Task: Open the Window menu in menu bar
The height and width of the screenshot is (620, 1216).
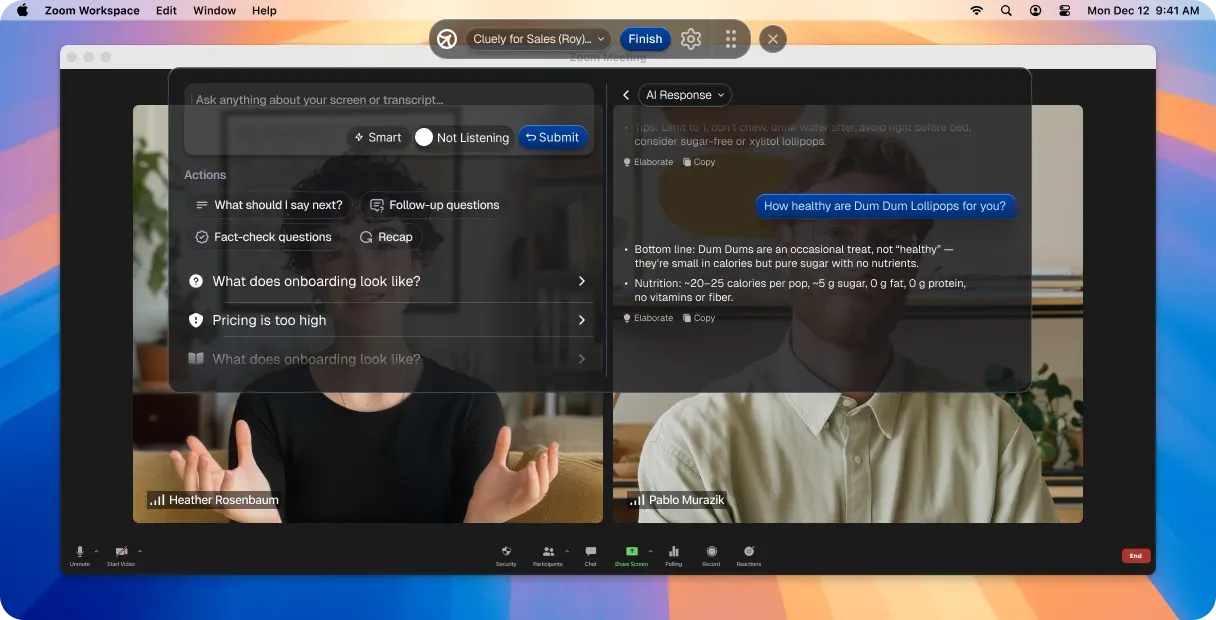Action: pos(214,10)
